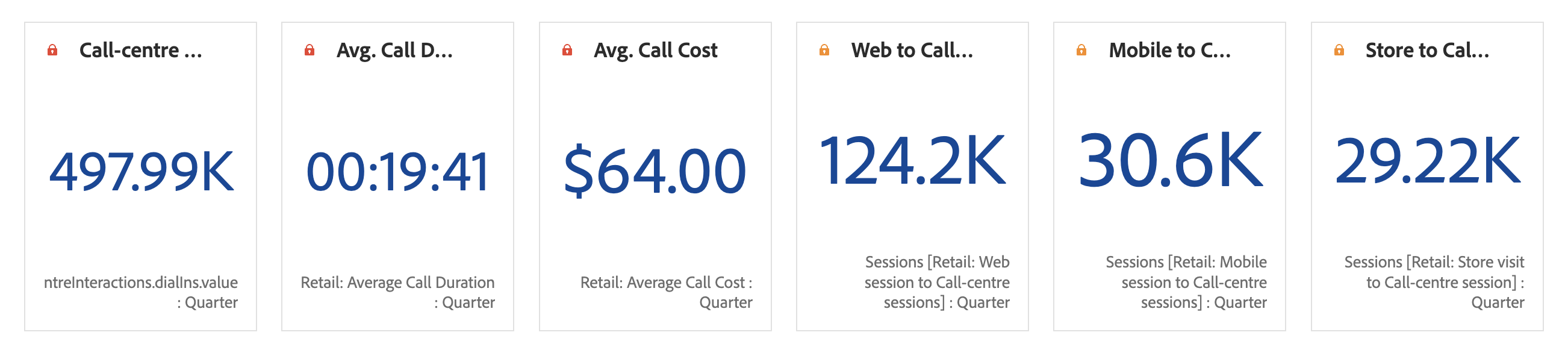Select the Web to Call... title
This screenshot has height=353, width=1568.
pos(912,50)
